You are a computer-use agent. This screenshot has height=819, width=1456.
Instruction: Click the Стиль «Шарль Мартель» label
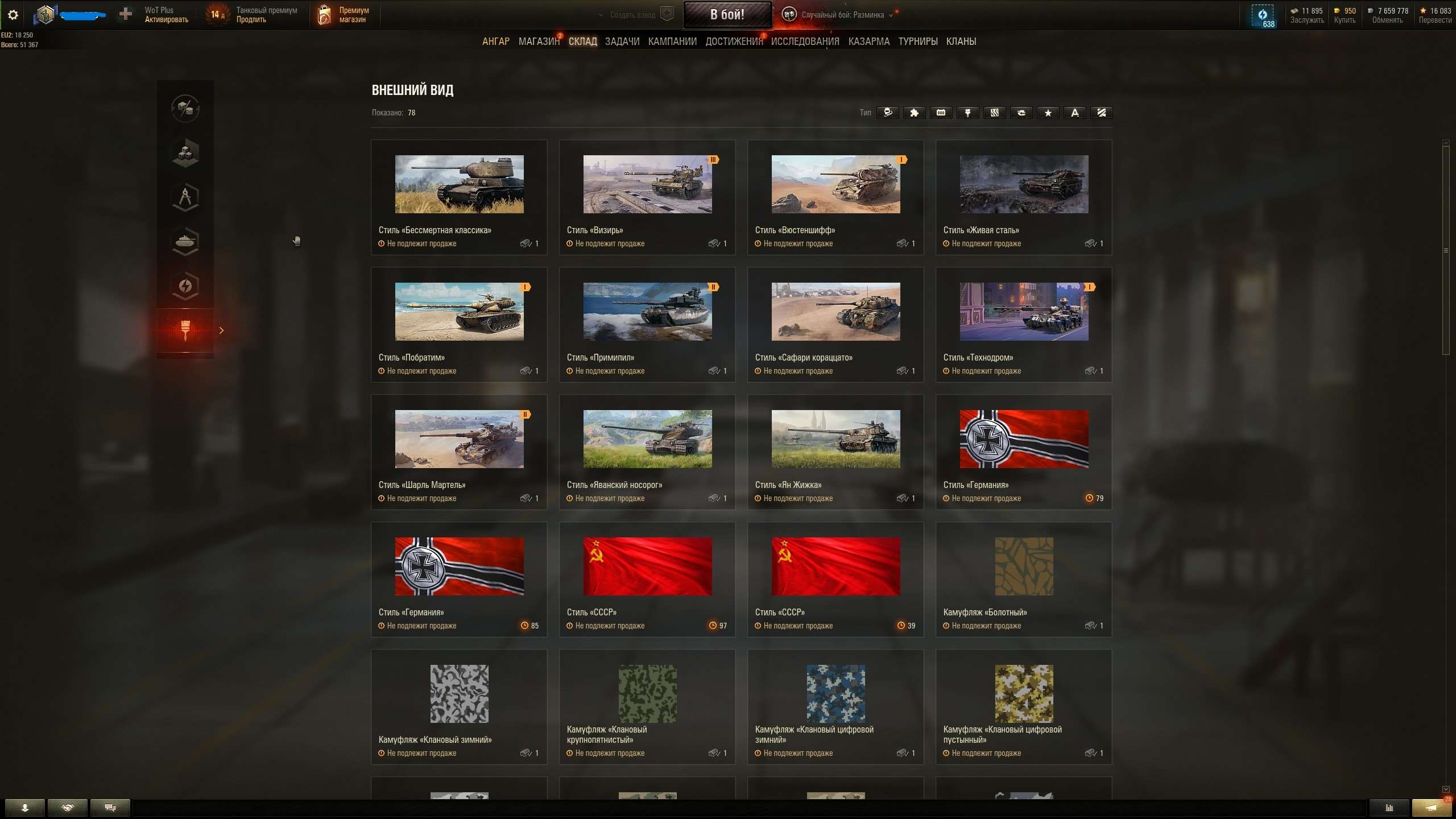click(422, 485)
